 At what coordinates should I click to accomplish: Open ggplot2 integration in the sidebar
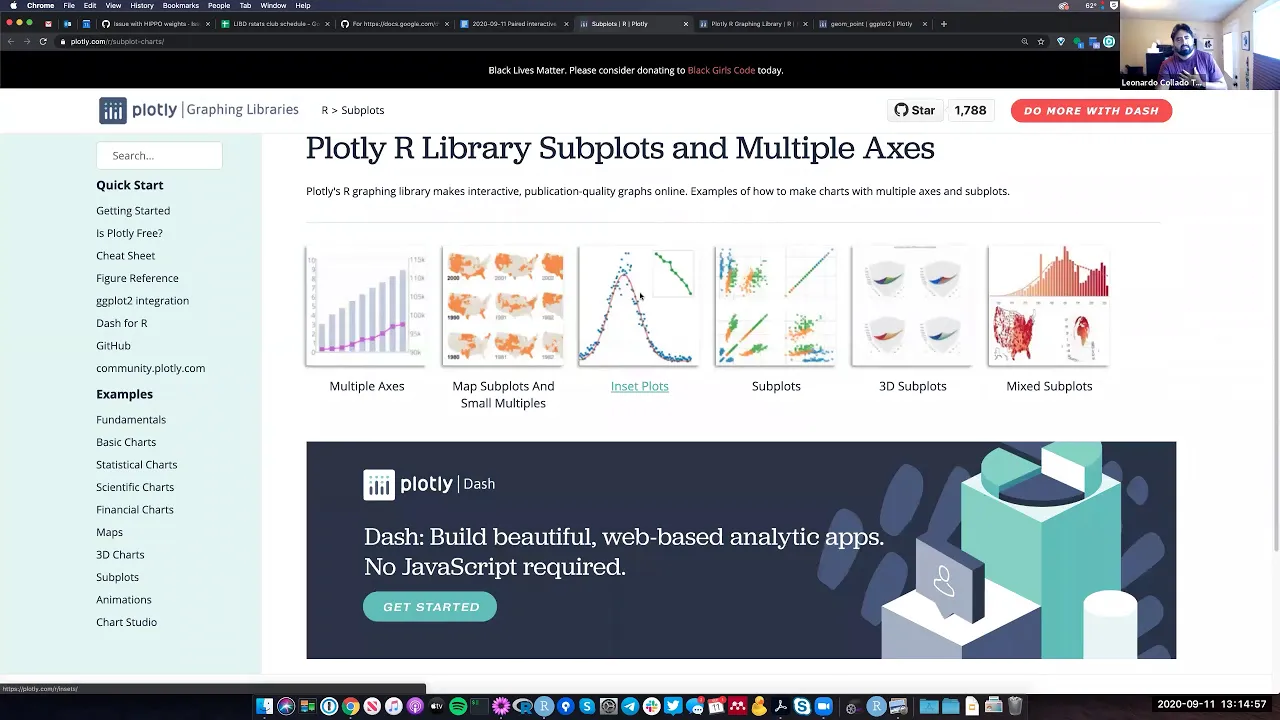click(142, 301)
